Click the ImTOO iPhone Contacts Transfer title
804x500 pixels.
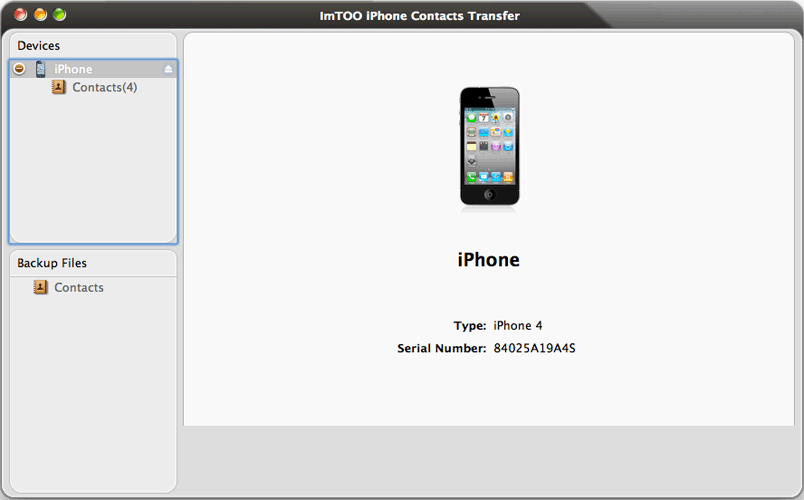419,16
